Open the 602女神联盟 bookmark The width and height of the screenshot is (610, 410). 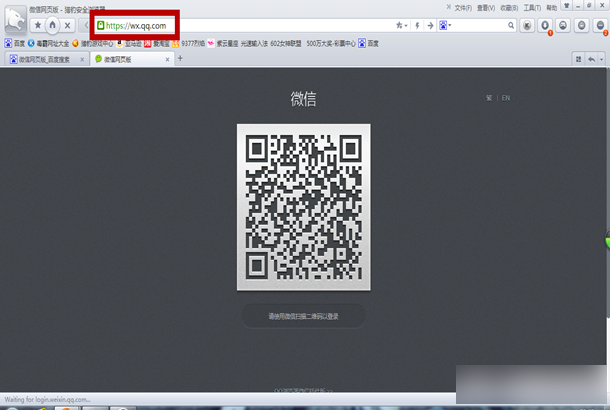pos(286,44)
